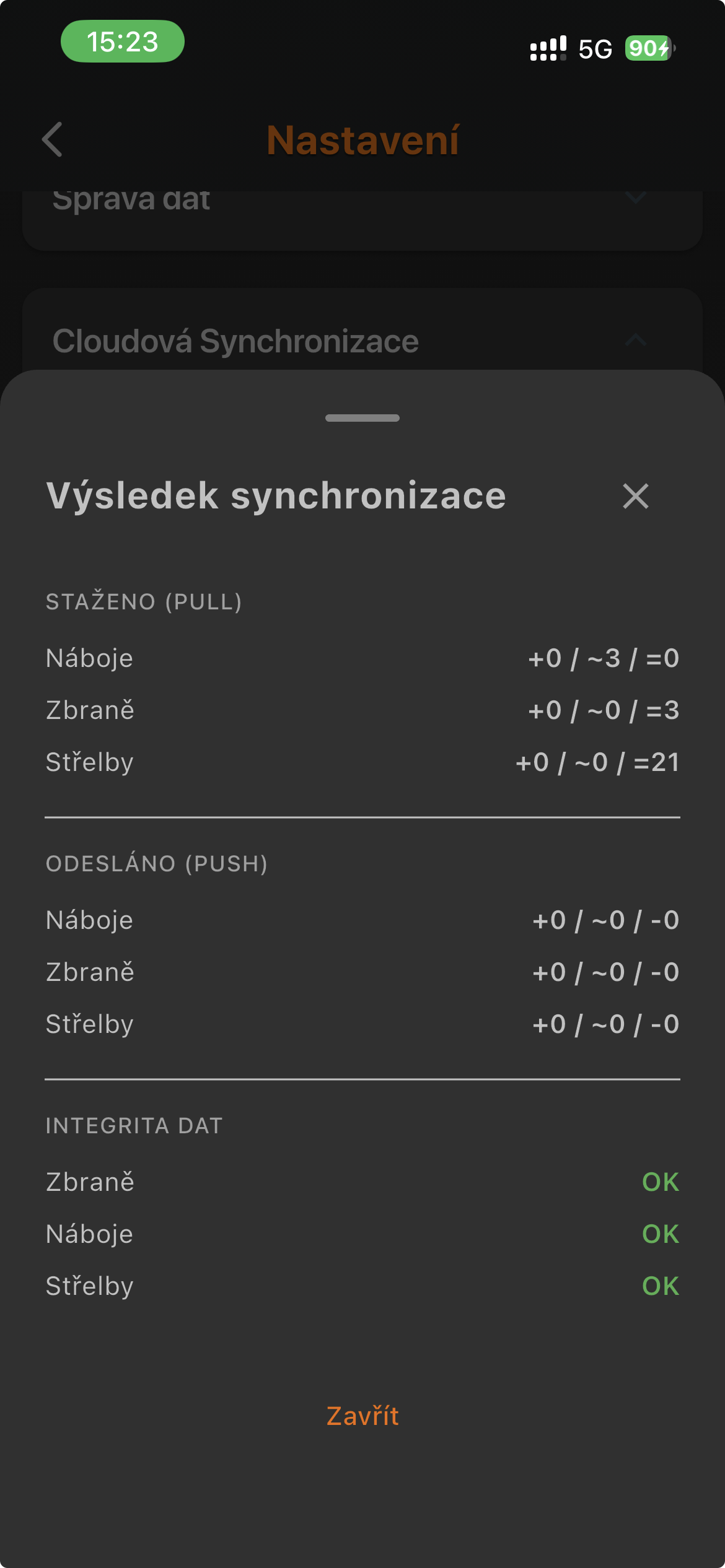Tap the sheet drag handle
This screenshot has height=1568, width=725.
[362, 418]
